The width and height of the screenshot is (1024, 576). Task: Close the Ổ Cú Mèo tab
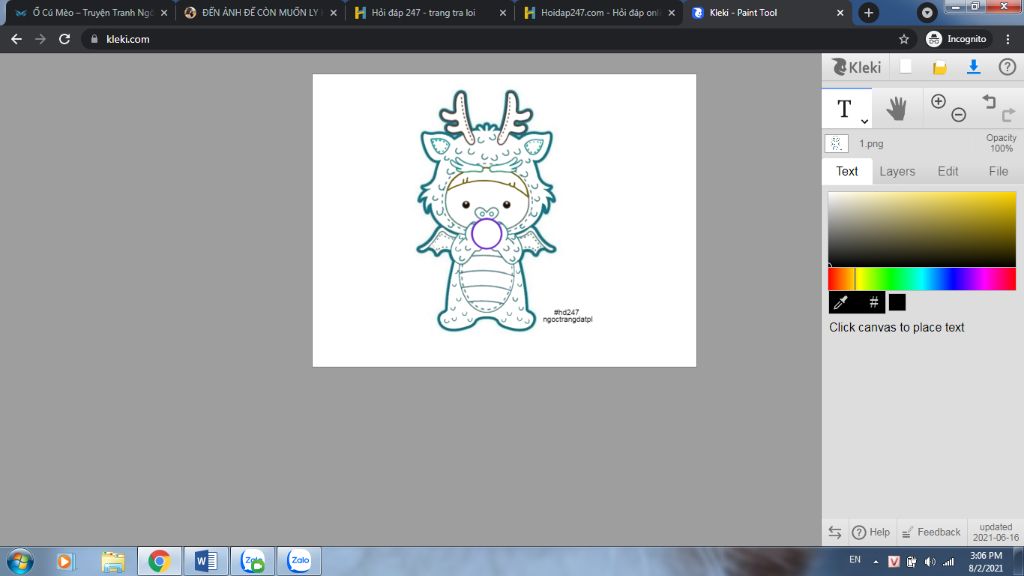pyautogui.click(x=163, y=12)
